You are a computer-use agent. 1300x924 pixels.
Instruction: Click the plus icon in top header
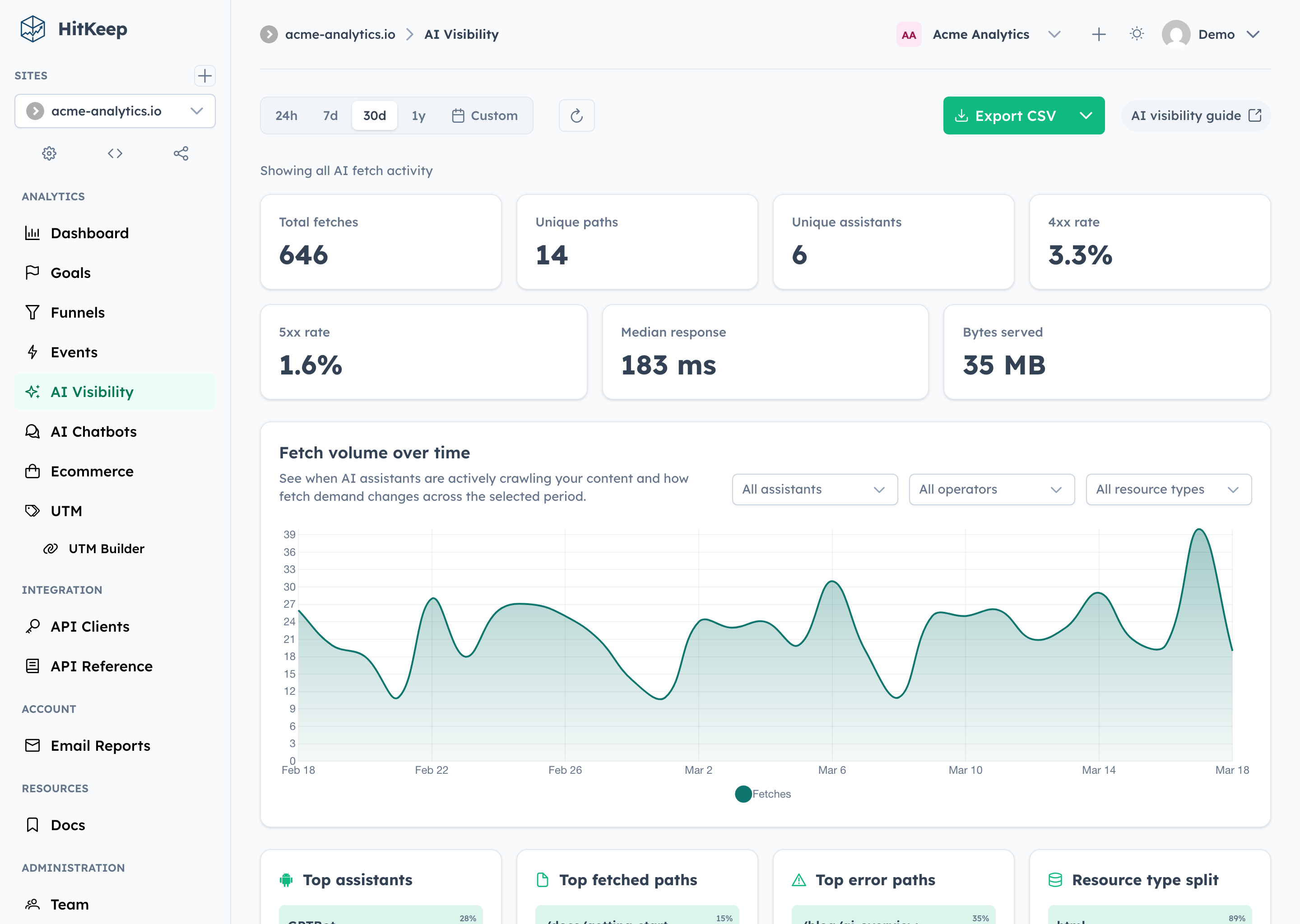click(x=1099, y=35)
